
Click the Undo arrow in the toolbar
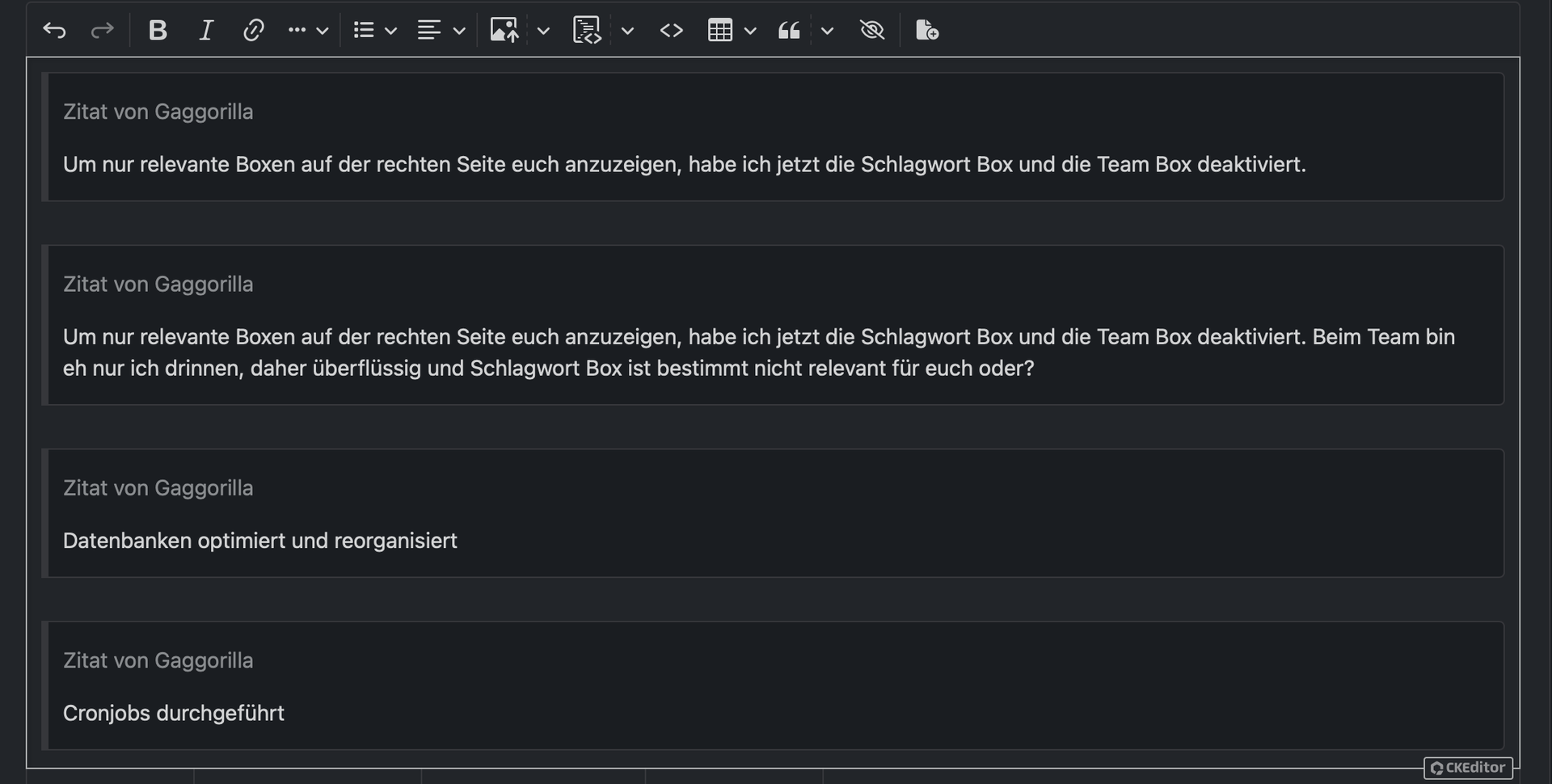54,31
